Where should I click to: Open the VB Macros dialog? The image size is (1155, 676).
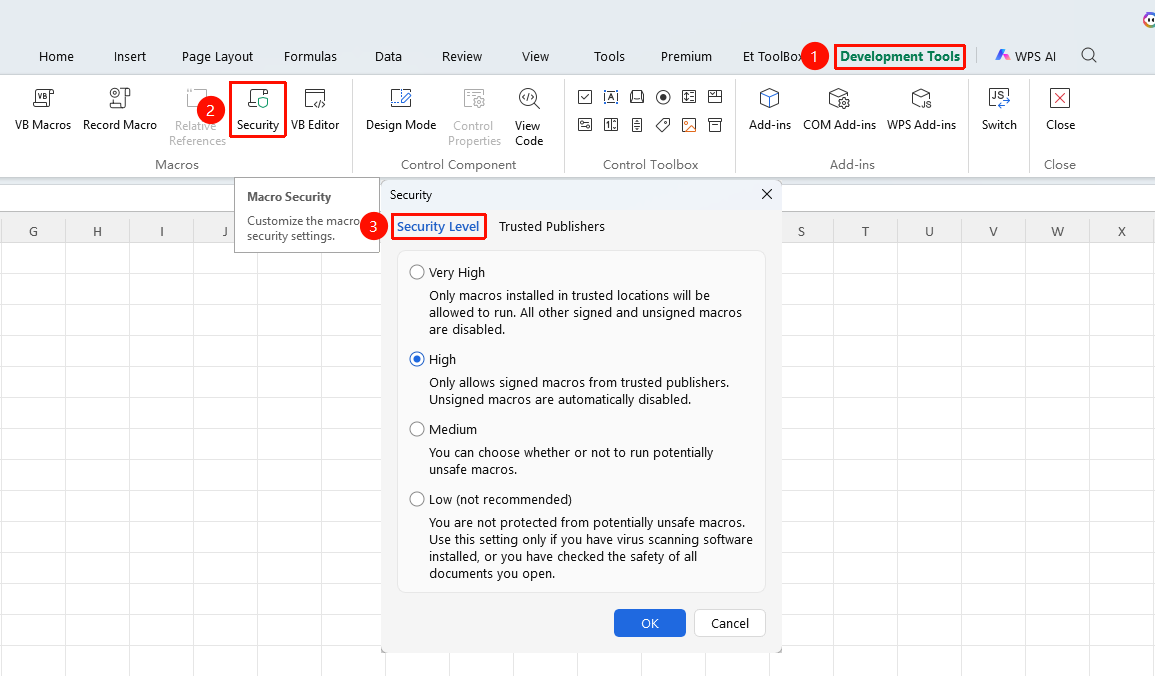pyautogui.click(x=43, y=109)
